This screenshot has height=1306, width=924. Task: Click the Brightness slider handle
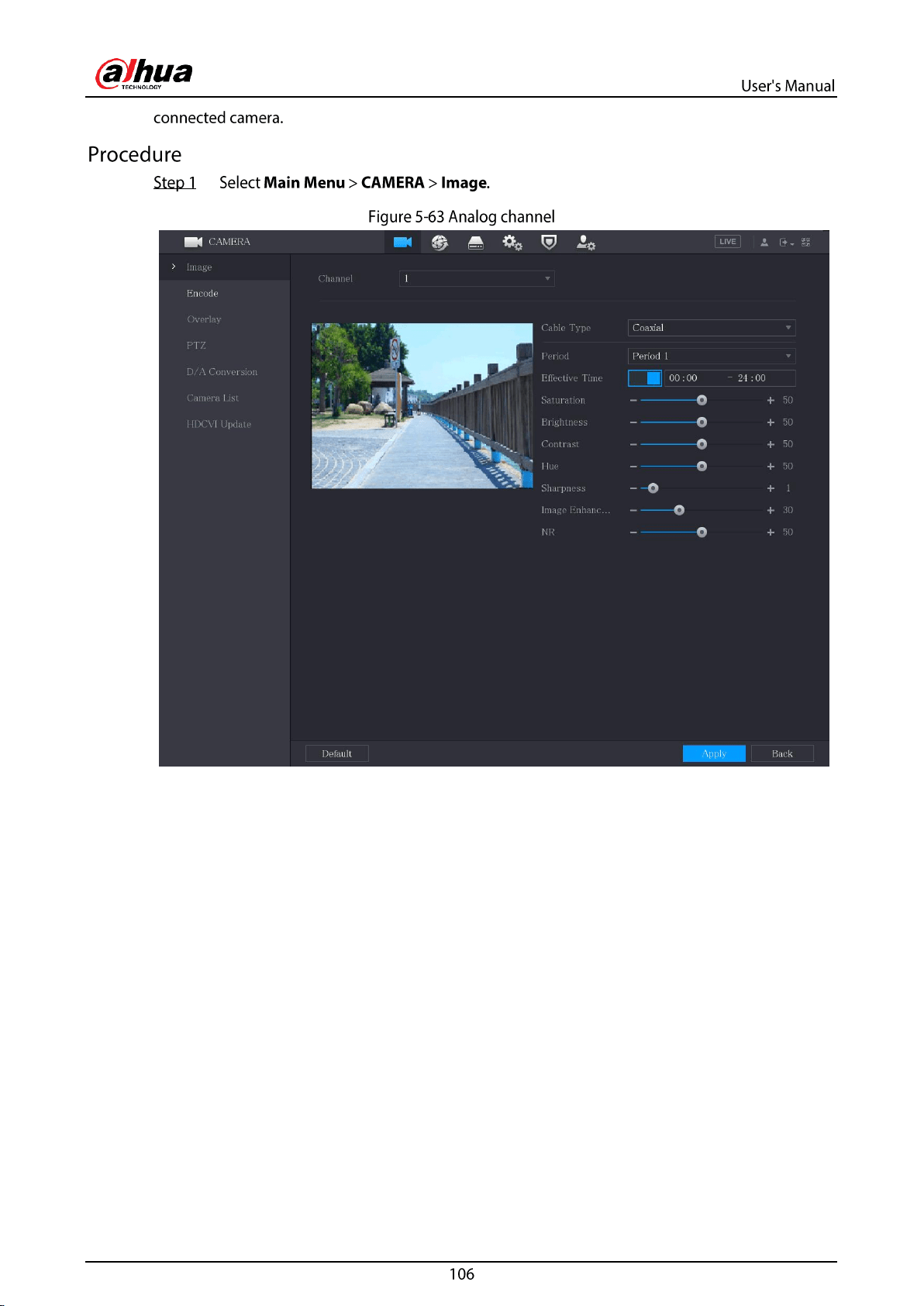click(x=702, y=422)
